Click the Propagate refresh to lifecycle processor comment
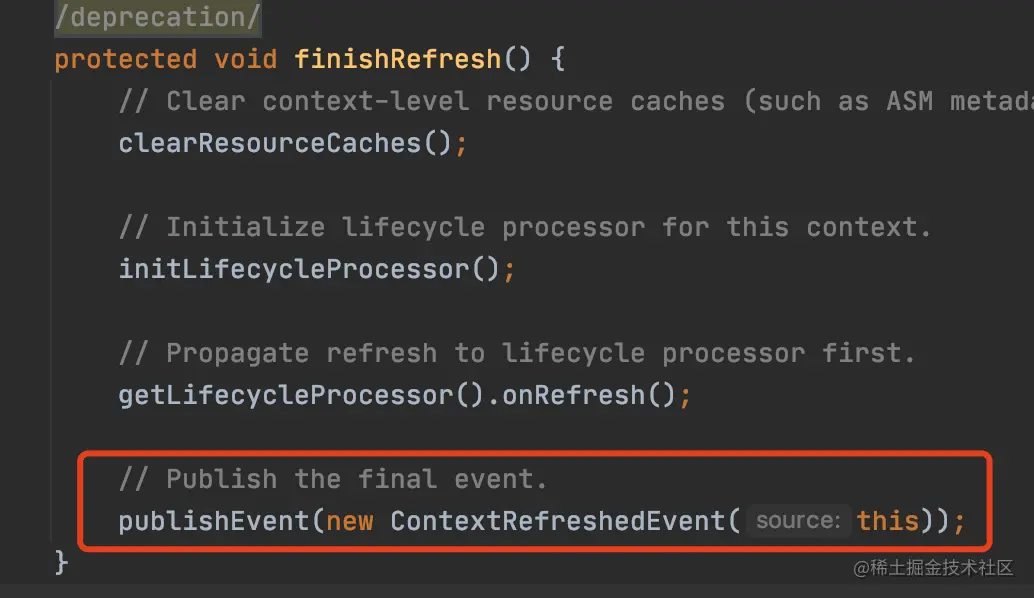This screenshot has width=1034, height=598. coord(517,353)
